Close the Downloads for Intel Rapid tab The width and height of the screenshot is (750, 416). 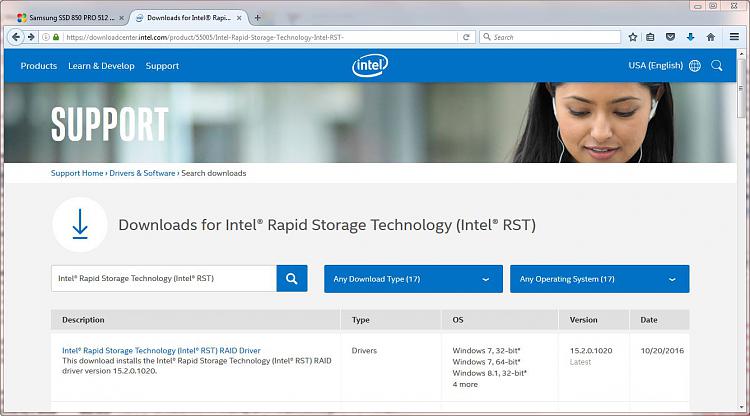(239, 18)
